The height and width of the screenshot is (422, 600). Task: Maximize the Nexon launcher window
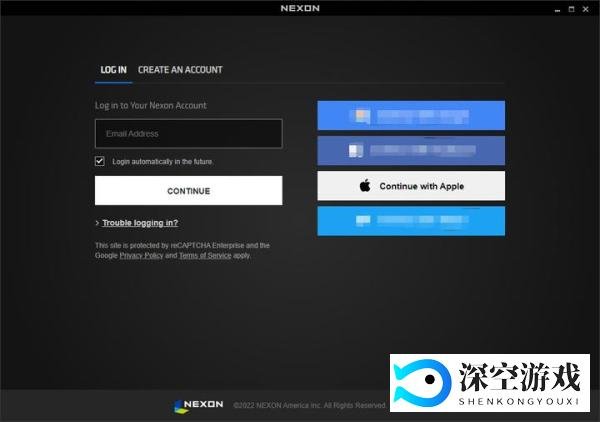[x=571, y=9]
